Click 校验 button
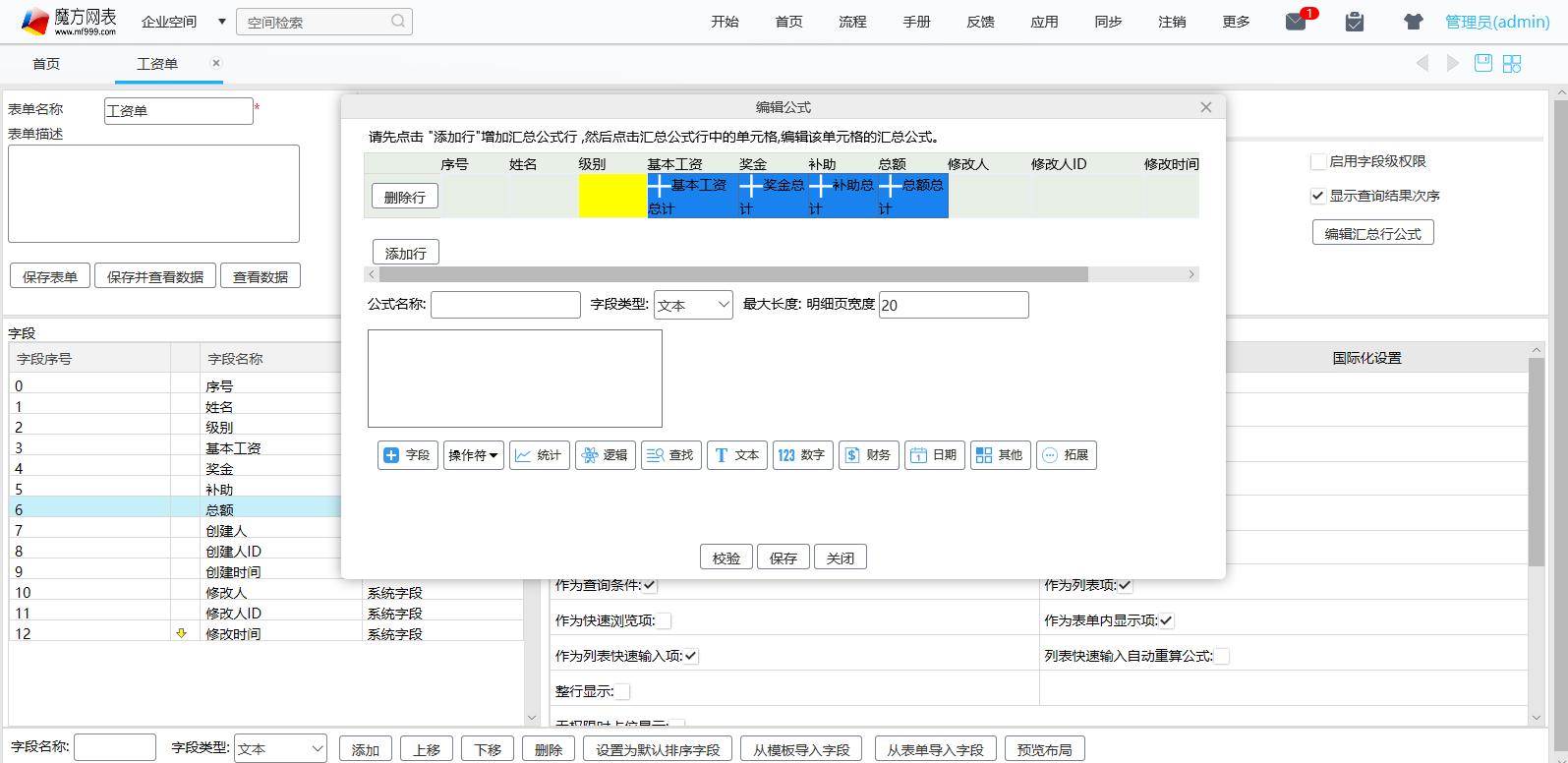This screenshot has width=1568, height=763. [726, 558]
